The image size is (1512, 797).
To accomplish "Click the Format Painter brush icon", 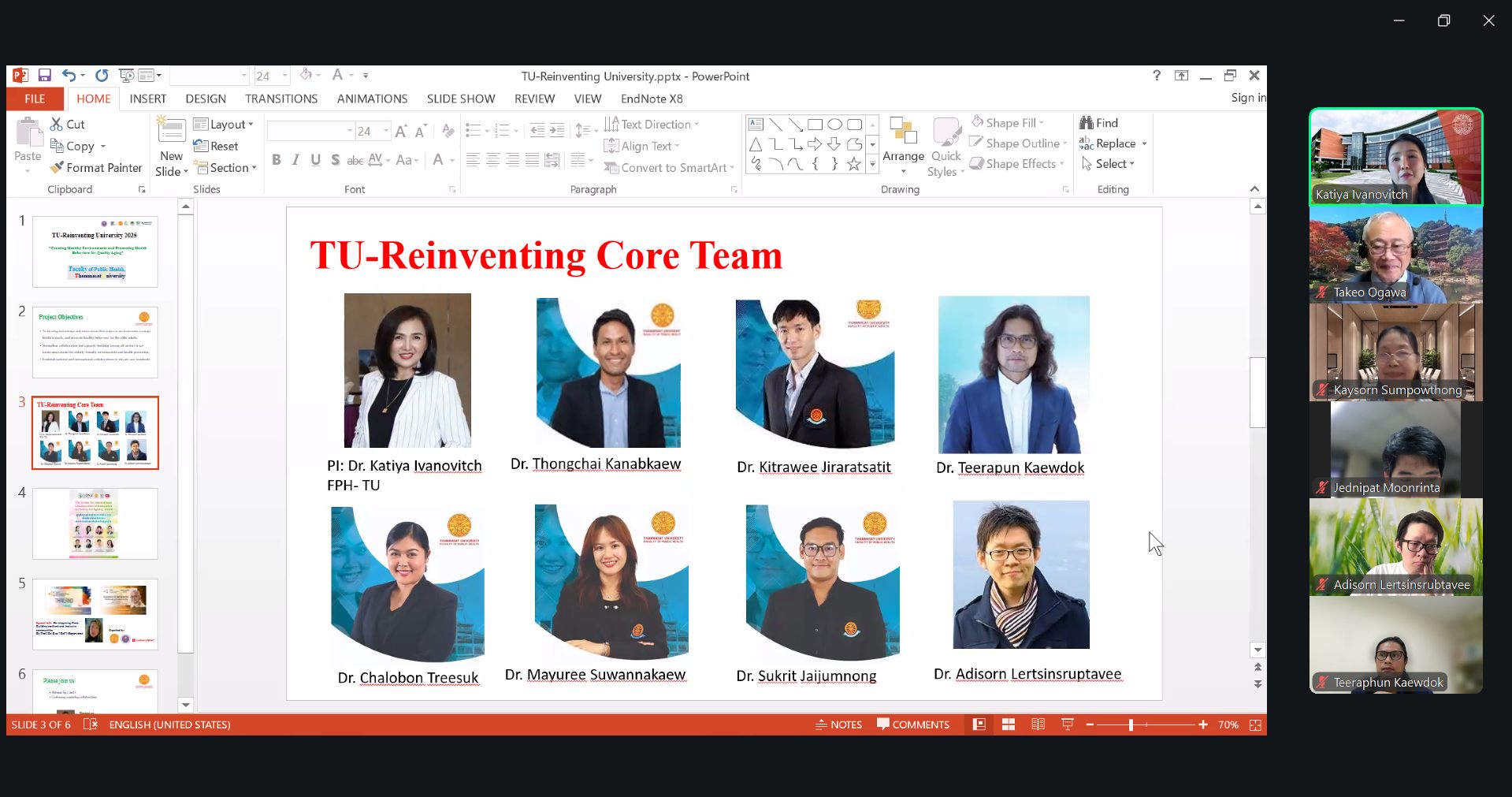I will coord(57,168).
